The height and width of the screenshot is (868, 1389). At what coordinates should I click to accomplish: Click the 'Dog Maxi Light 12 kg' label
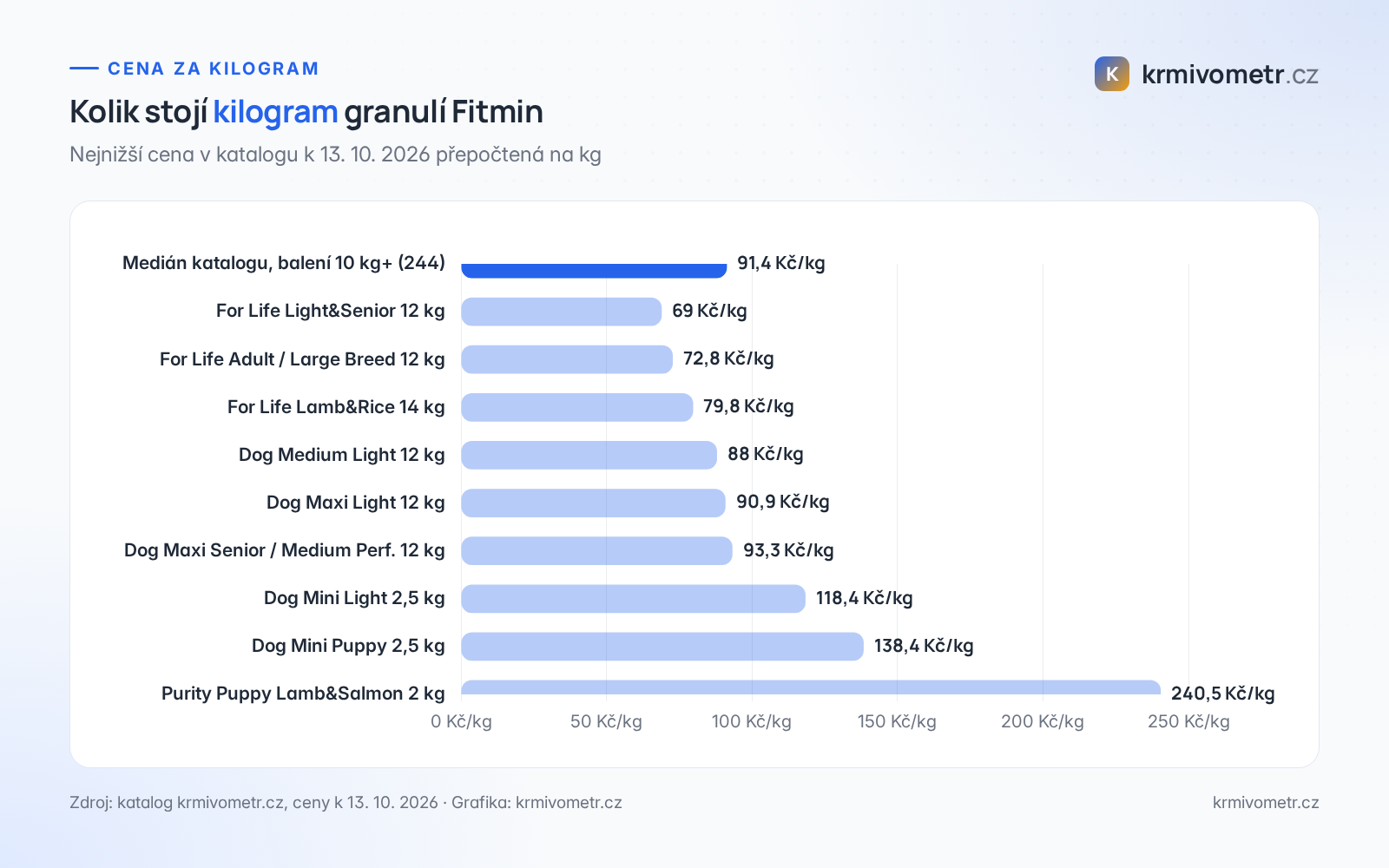(x=356, y=503)
